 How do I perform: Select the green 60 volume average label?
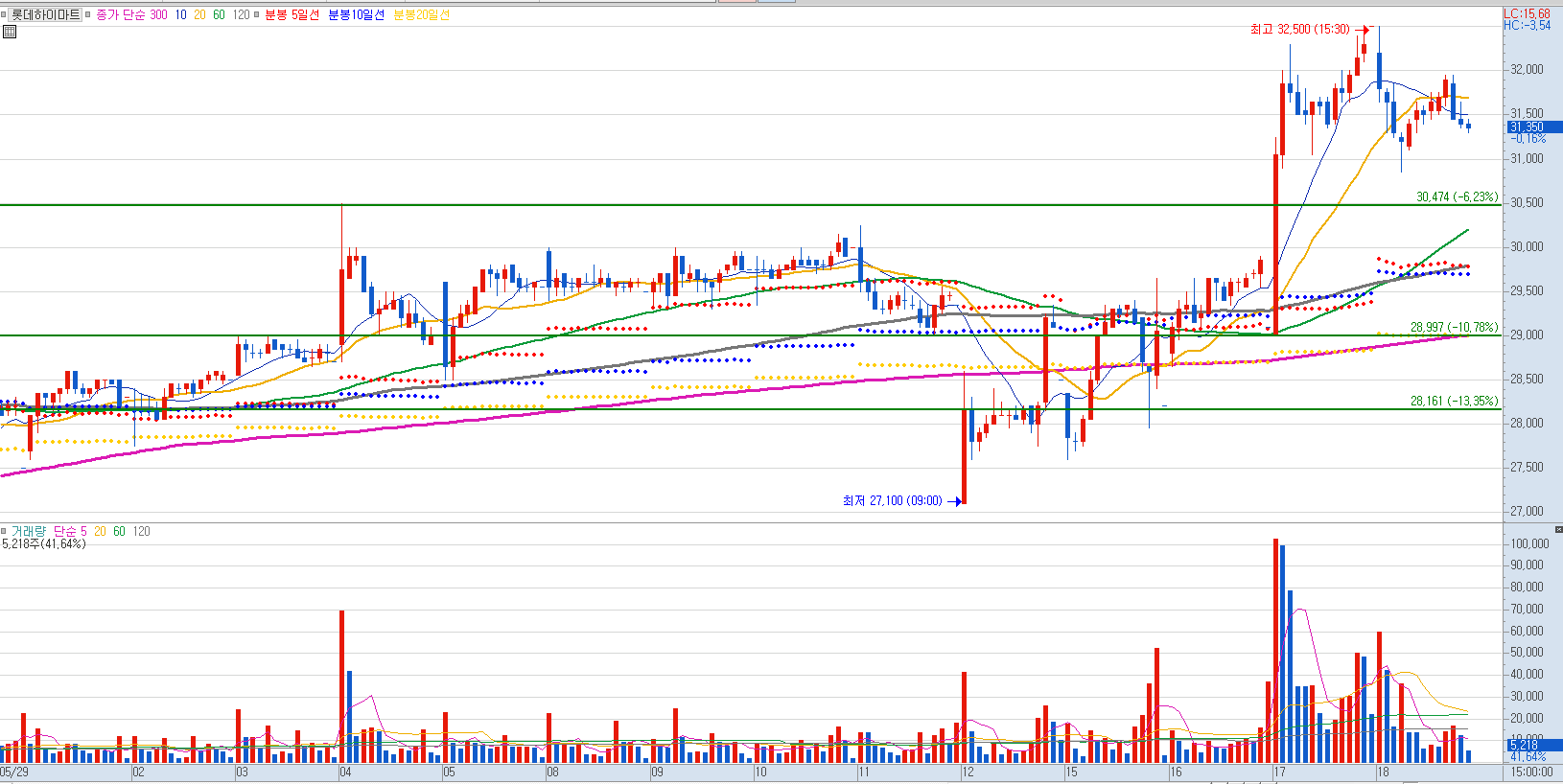(x=119, y=531)
